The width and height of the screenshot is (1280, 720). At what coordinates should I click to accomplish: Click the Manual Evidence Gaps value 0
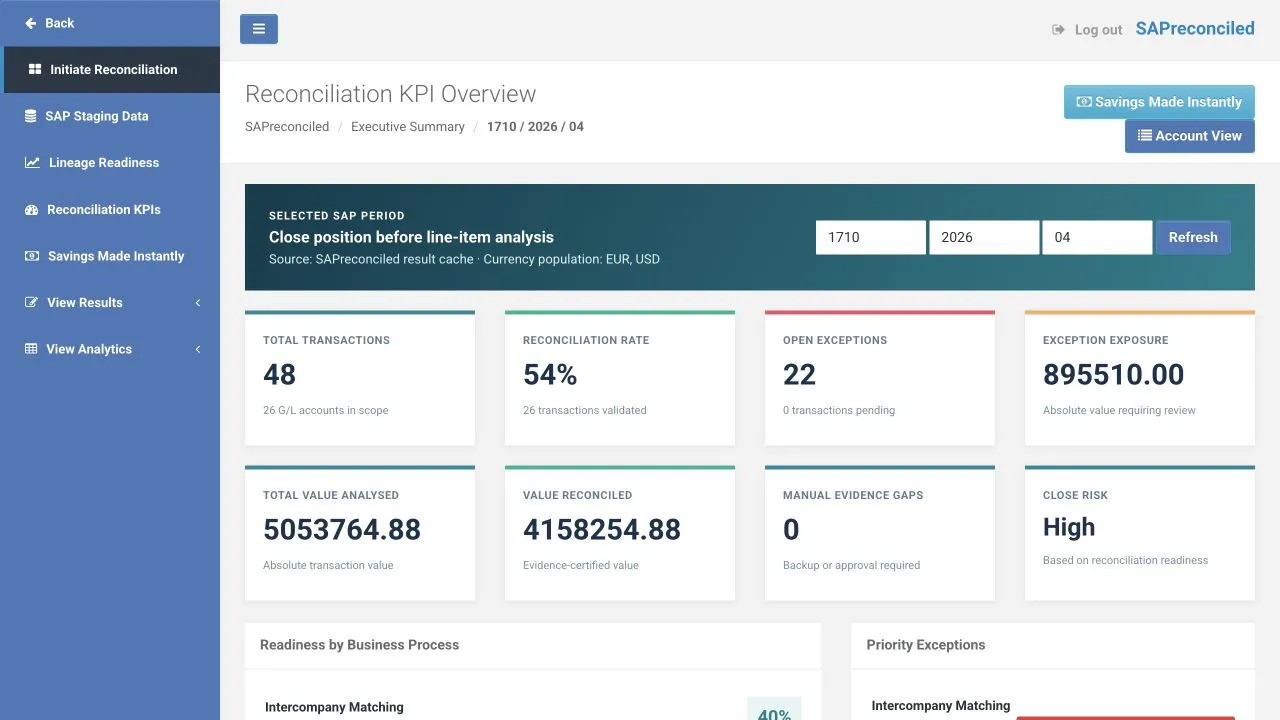[791, 529]
